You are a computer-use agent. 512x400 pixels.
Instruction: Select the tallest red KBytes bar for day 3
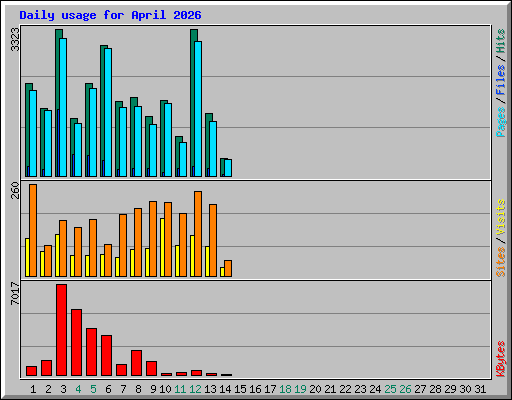61,330
